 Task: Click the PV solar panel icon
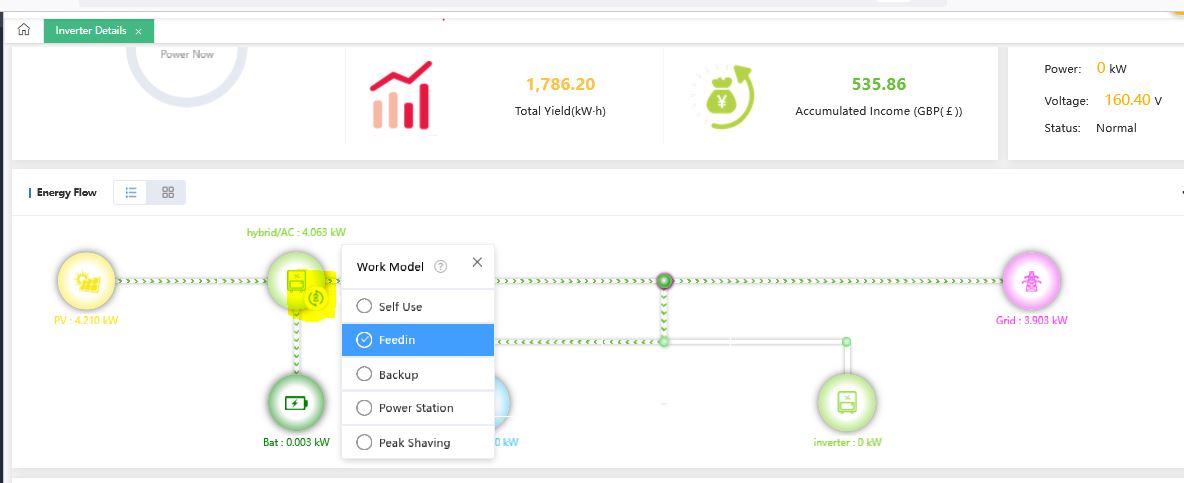86,281
